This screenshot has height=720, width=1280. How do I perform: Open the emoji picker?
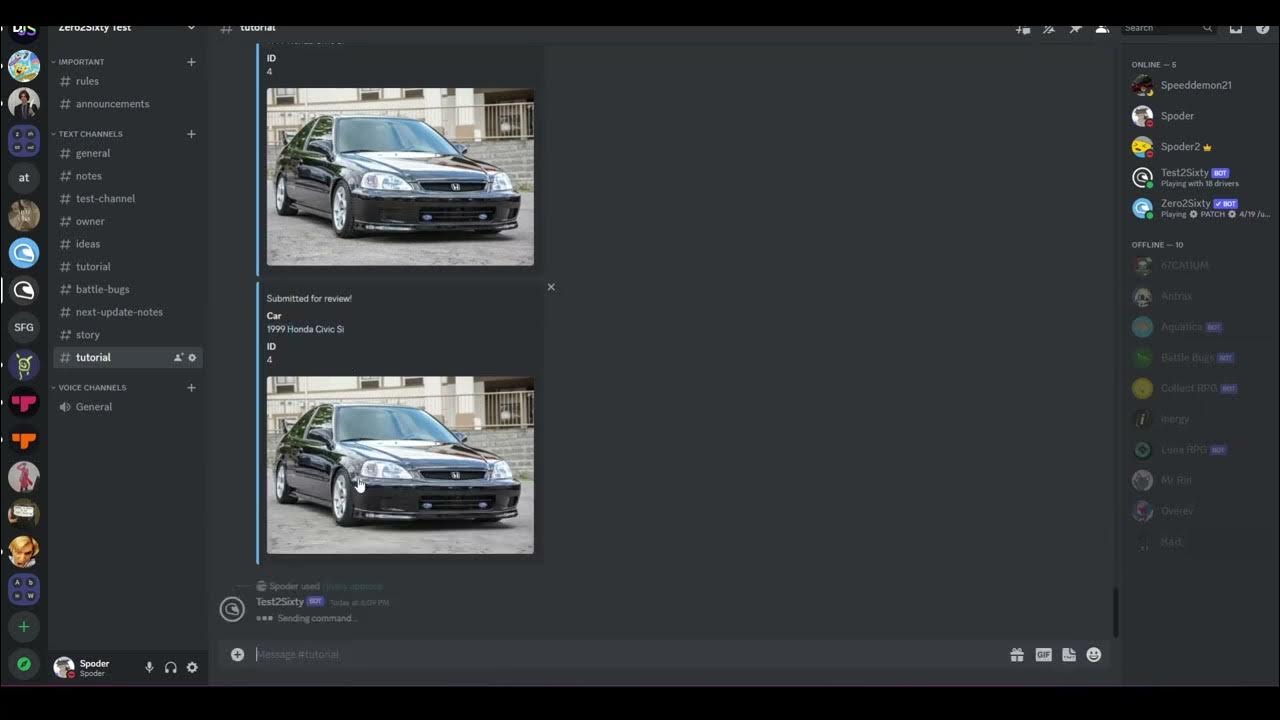(1094, 655)
